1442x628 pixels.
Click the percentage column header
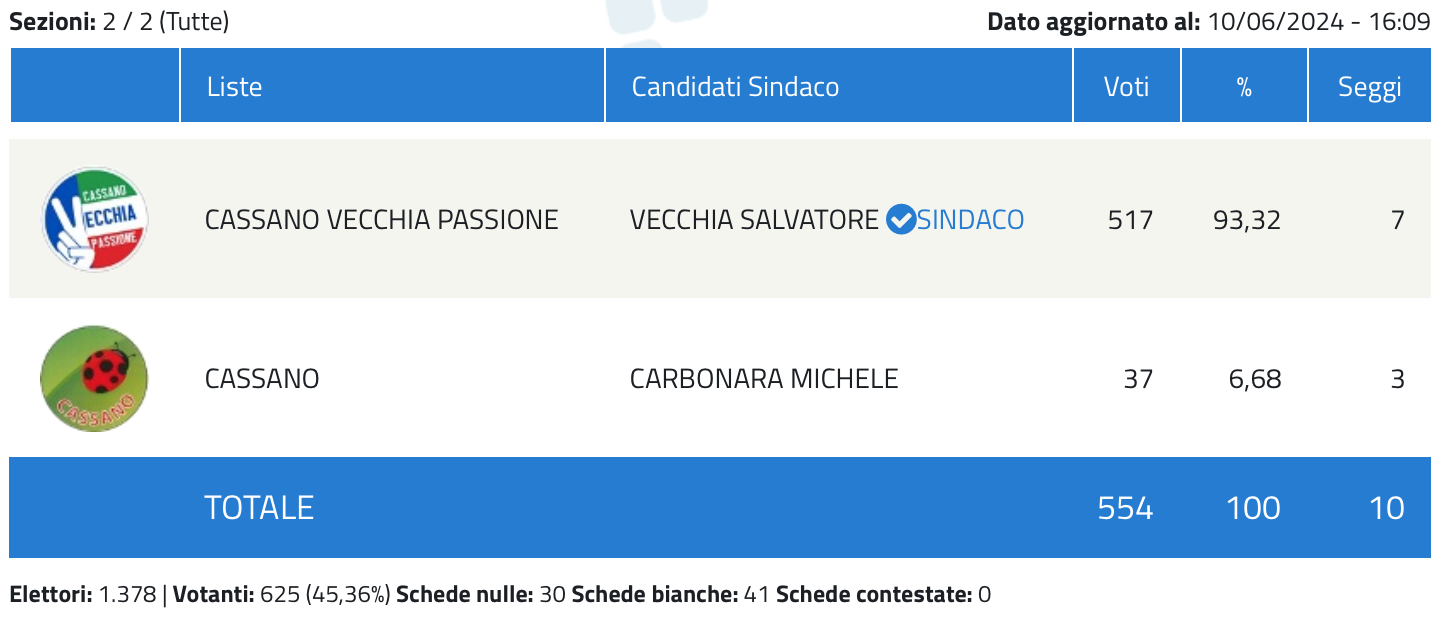point(1244,86)
